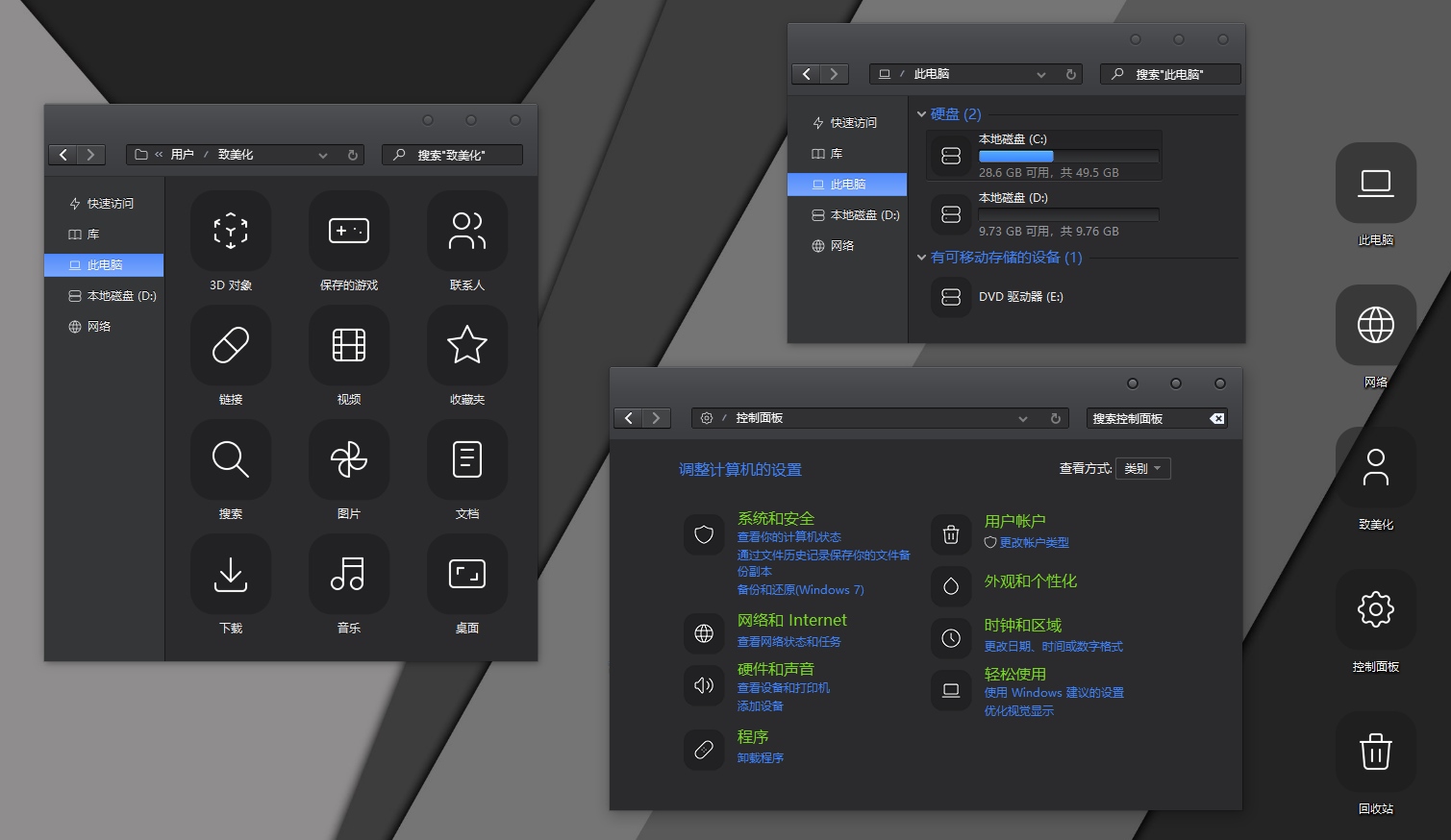Click the 本地磁盘 (C:) usage bar
1451x840 pixels.
tap(1067, 156)
